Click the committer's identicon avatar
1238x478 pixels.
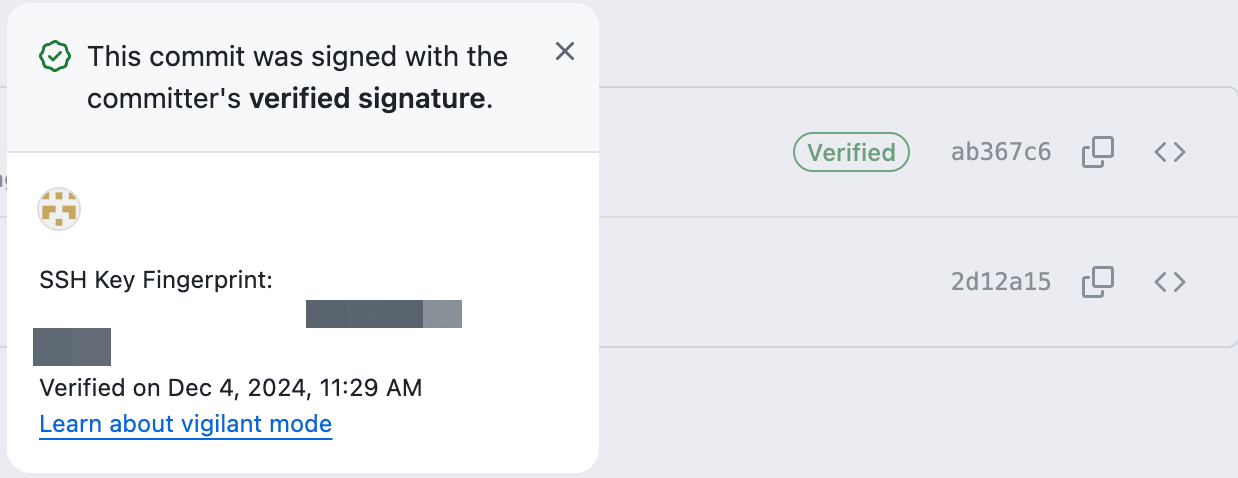tap(59, 209)
